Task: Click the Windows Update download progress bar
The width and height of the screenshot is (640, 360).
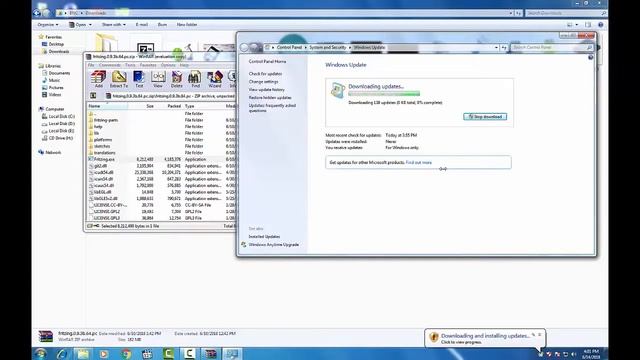Action: pyautogui.click(x=384, y=94)
